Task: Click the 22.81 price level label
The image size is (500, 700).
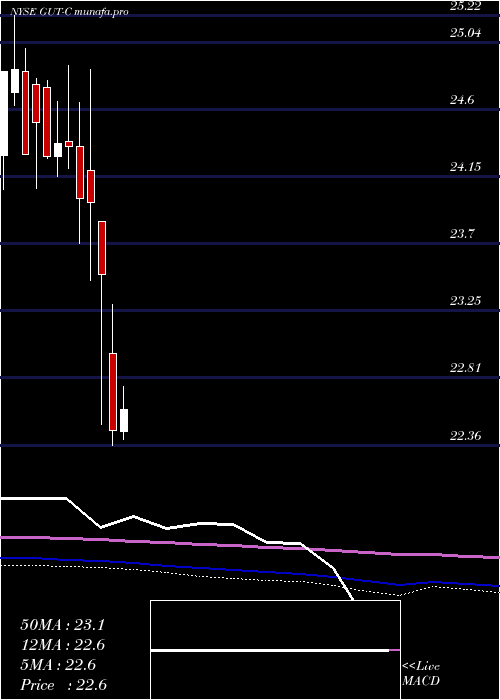Action: click(465, 368)
